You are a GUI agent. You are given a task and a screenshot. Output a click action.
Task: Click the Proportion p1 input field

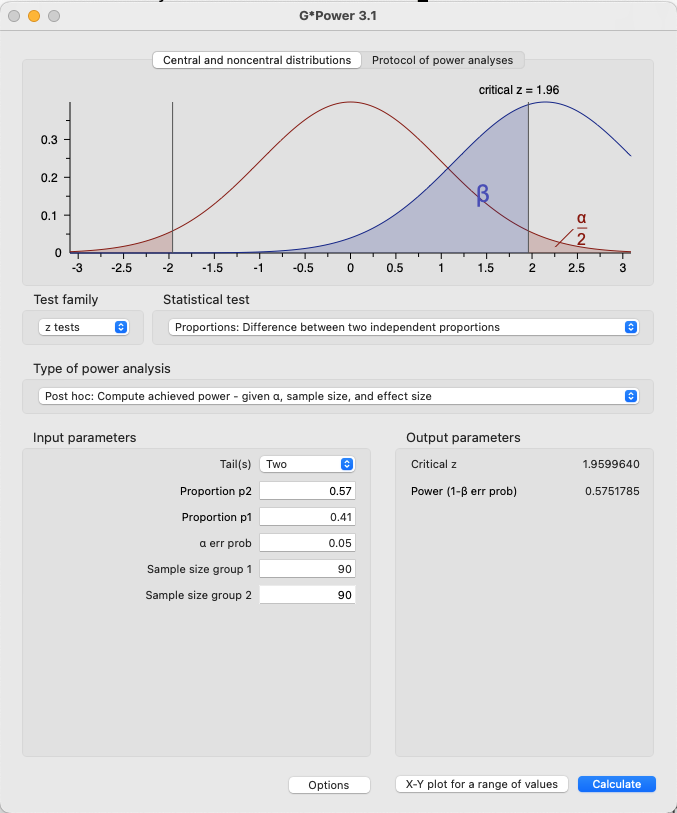309,517
